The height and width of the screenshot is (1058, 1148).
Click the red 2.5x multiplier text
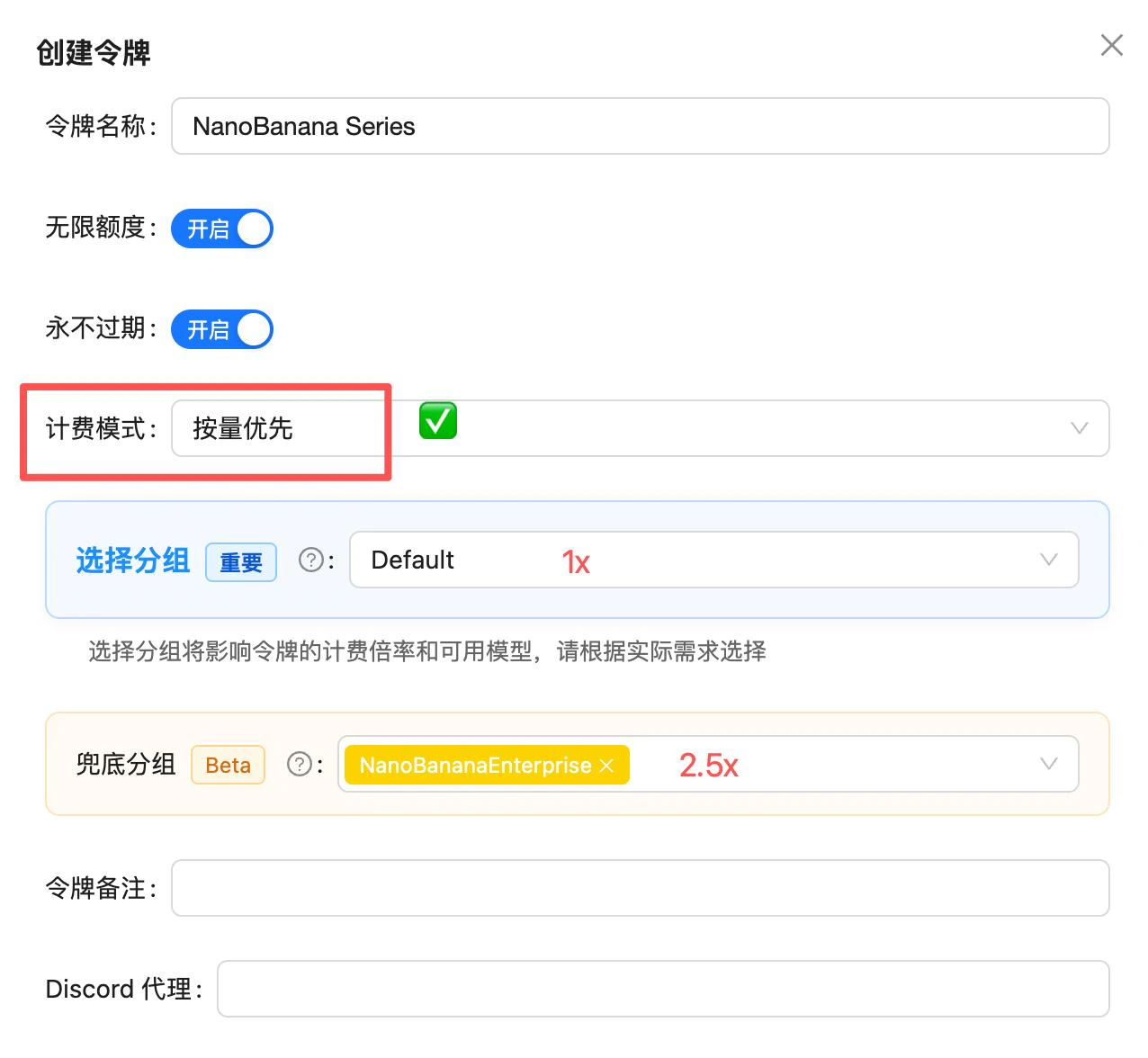709,766
